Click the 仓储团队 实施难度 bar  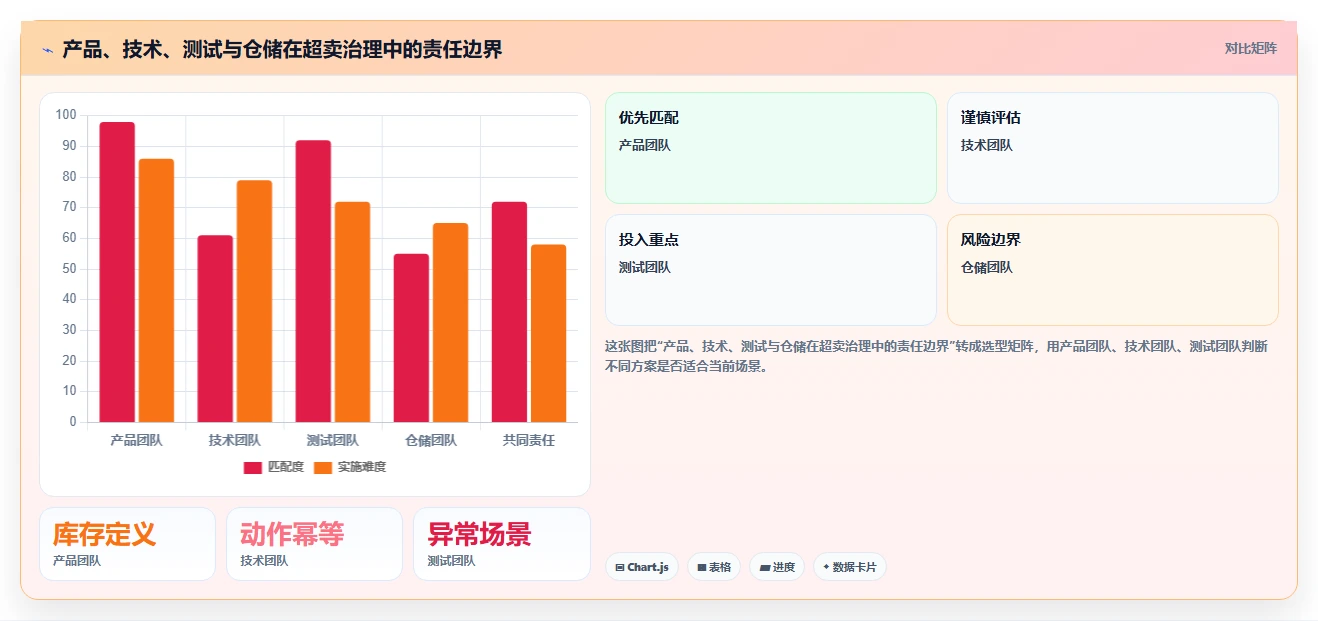click(450, 322)
